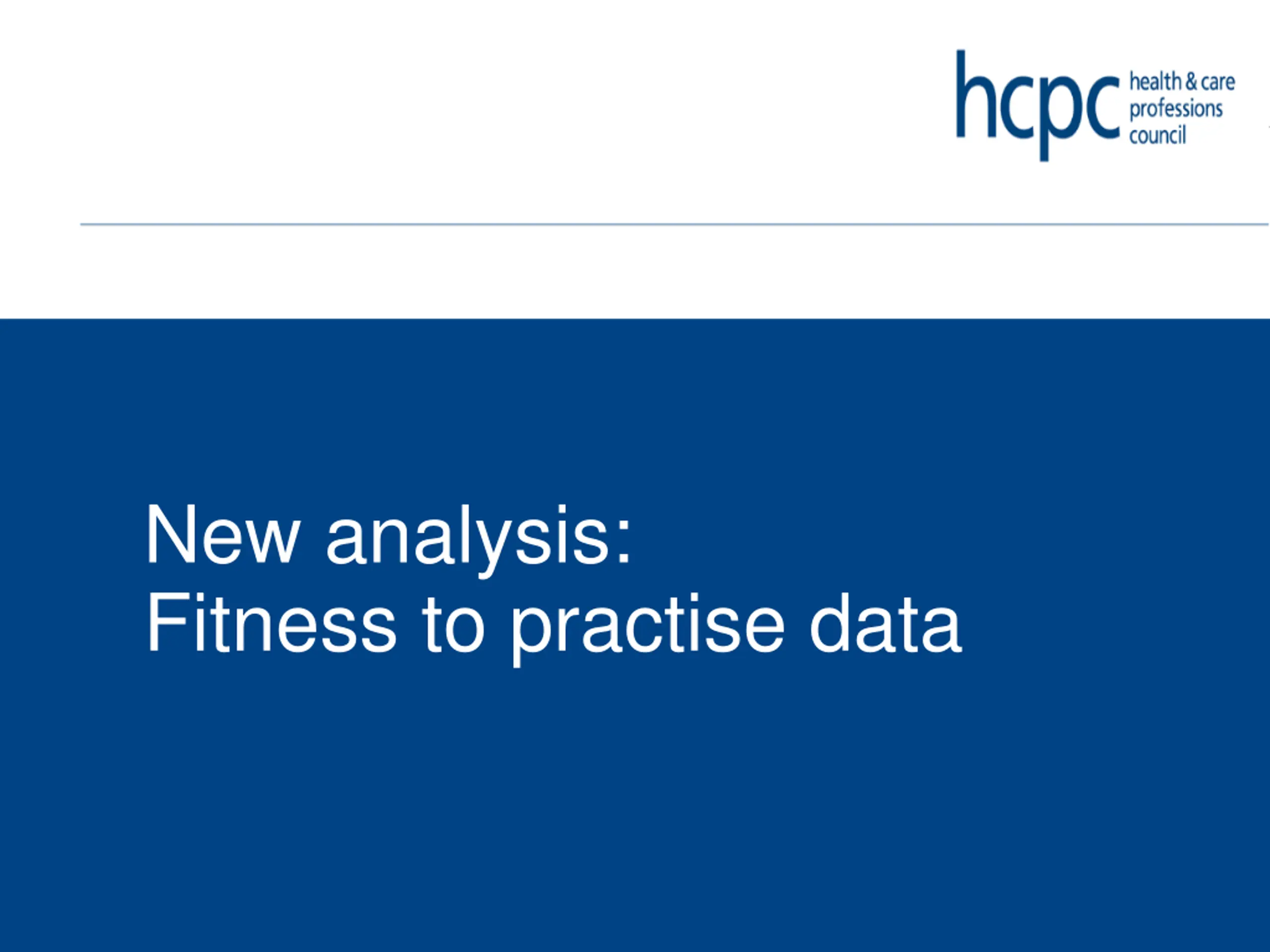Viewport: 1270px width, 952px height.
Task: Click the 'Fitness to practise data' subtitle
Action: point(554,627)
